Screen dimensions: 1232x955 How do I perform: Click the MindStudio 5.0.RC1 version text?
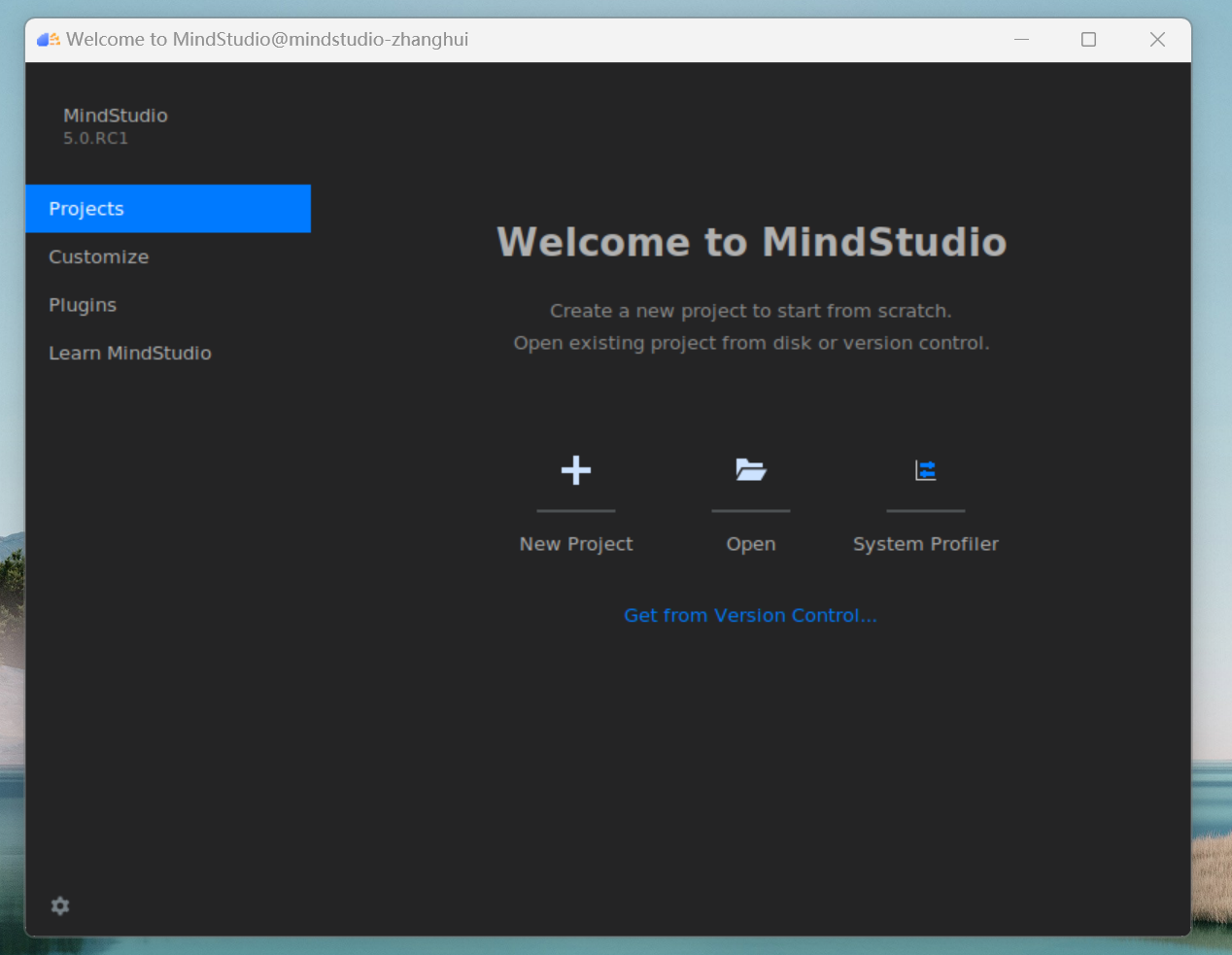pos(95,138)
